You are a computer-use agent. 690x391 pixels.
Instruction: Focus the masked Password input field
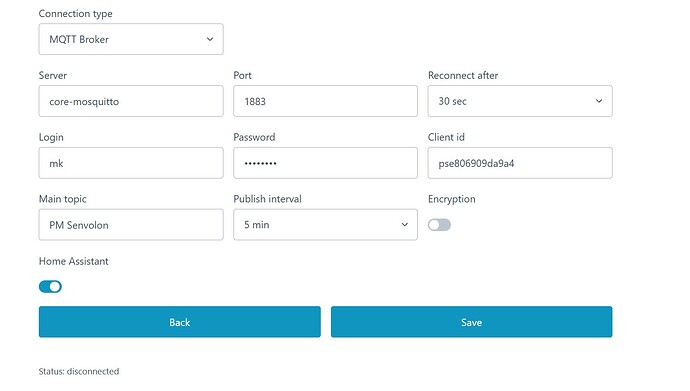[325, 163]
